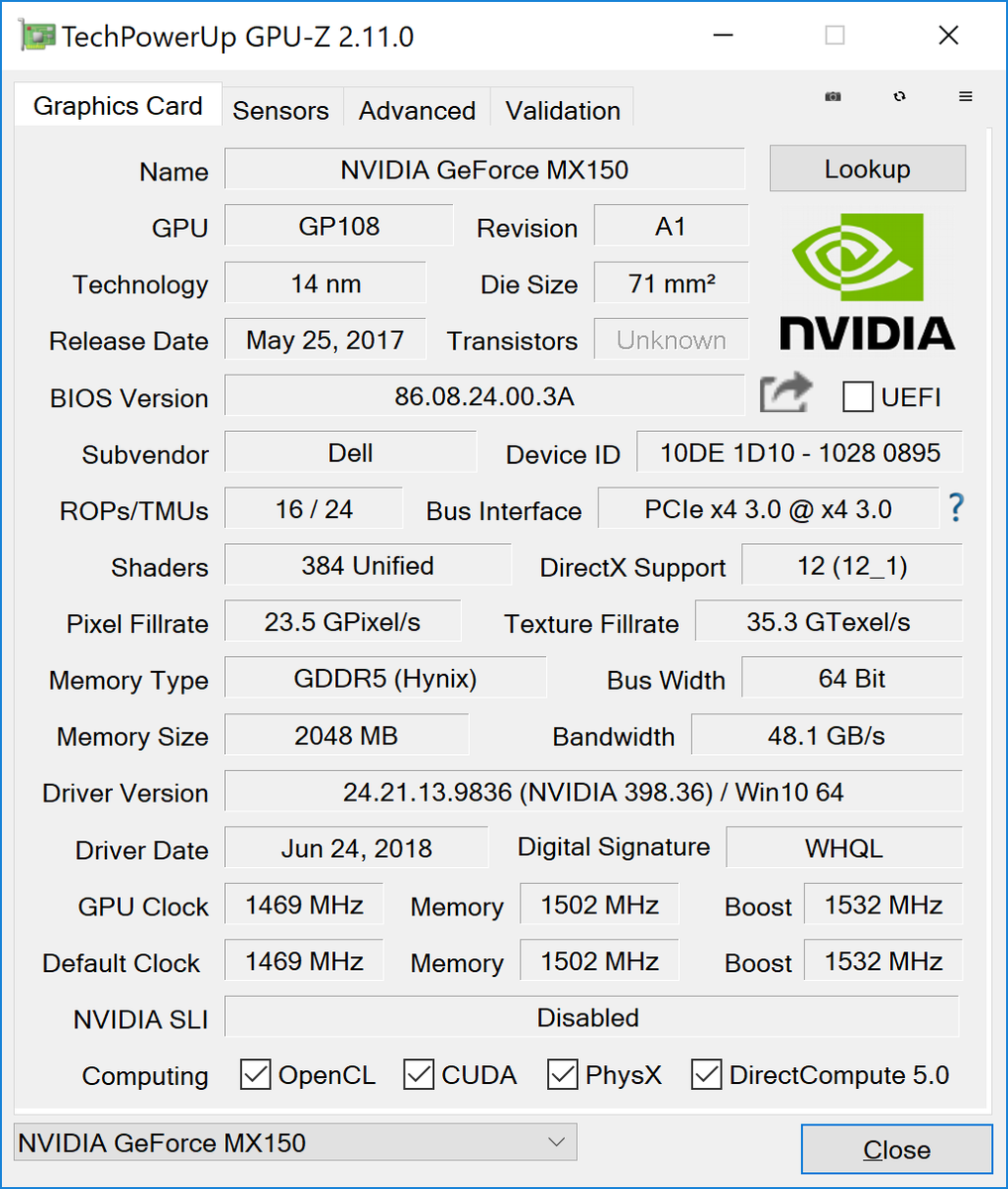Toggle the DirectCompute 5.0 checkbox

(707, 1074)
